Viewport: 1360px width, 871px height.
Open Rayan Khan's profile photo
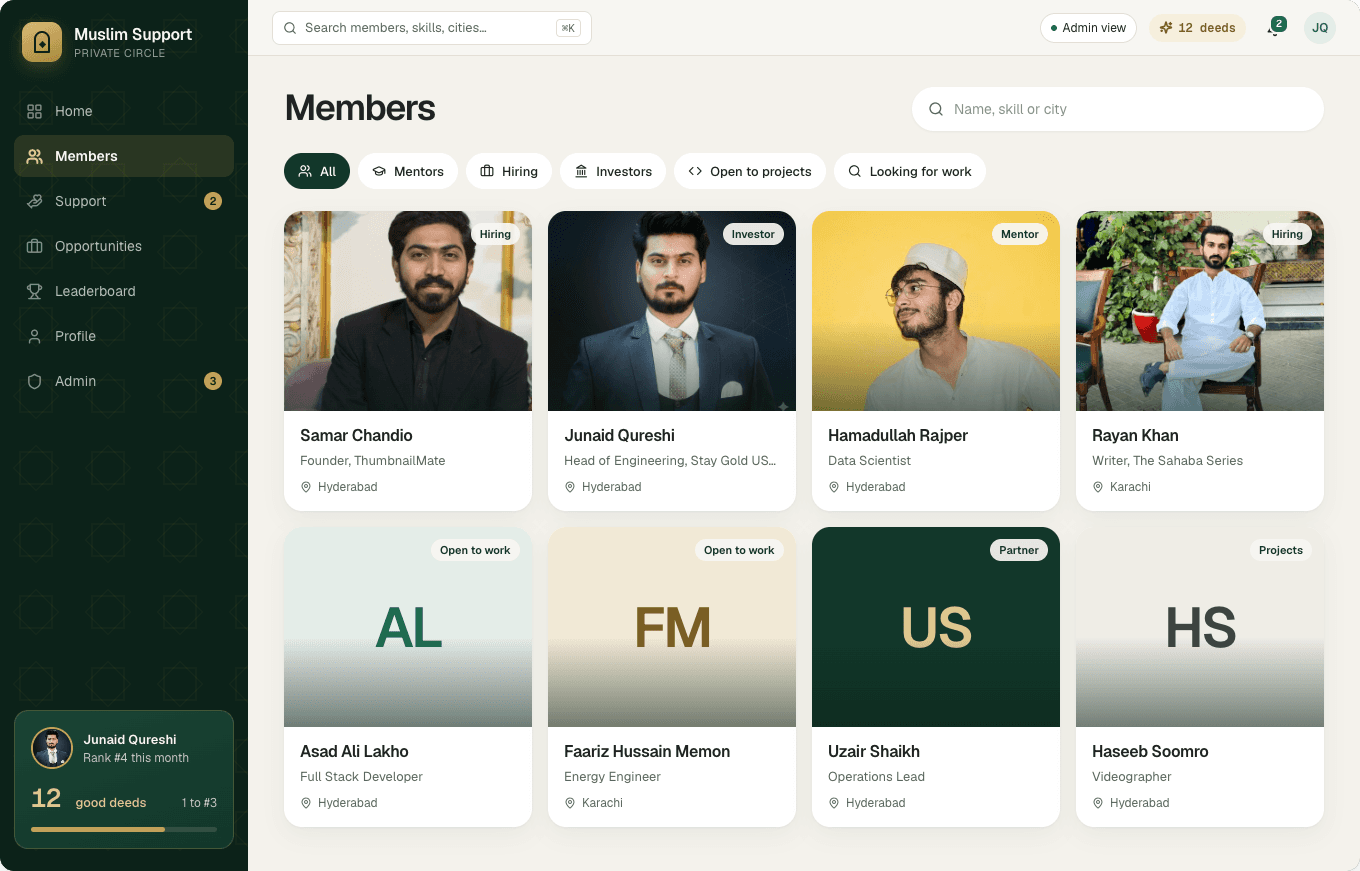click(x=1200, y=311)
